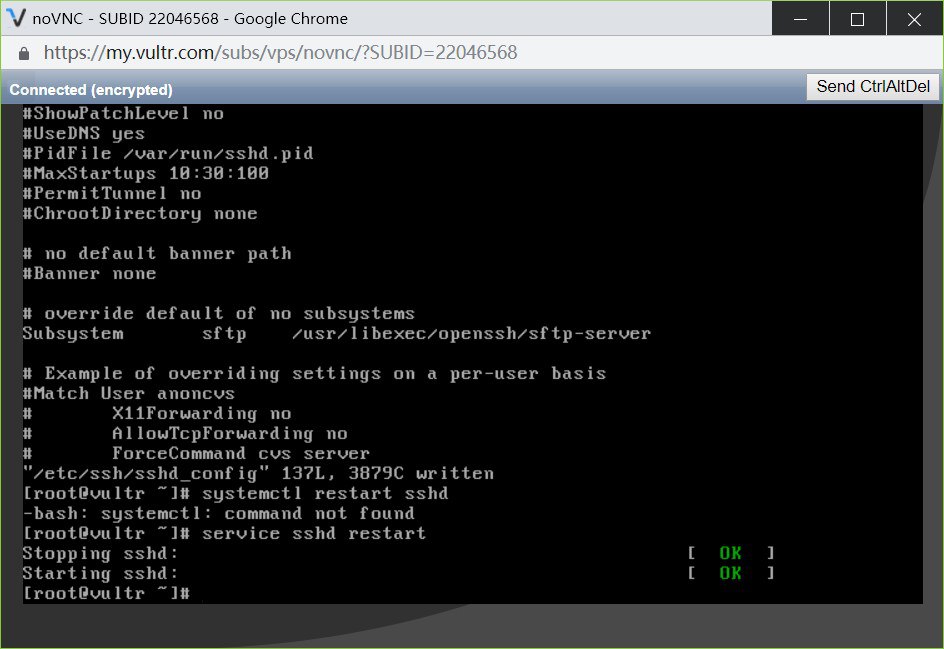
Task: Click the 'systemctl restart sshd' command line
Action: tap(324, 493)
